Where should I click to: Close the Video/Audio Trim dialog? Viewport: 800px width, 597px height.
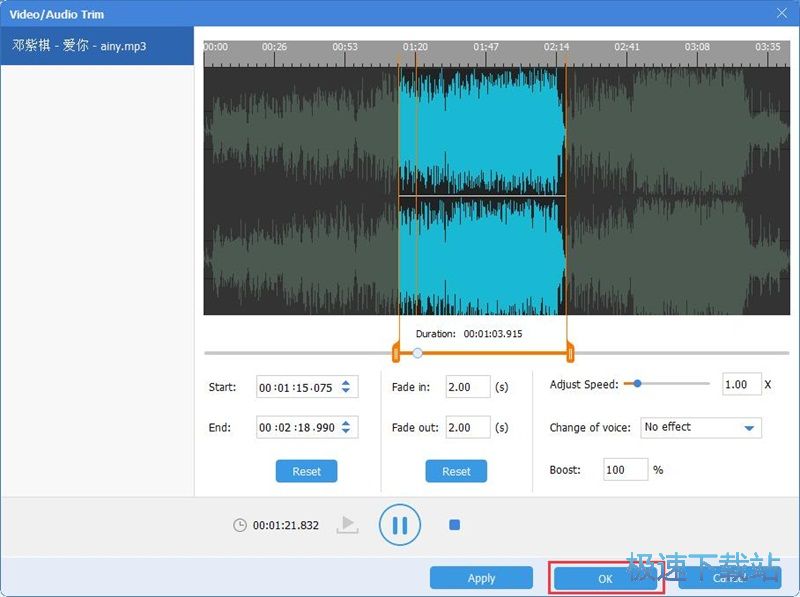point(782,13)
